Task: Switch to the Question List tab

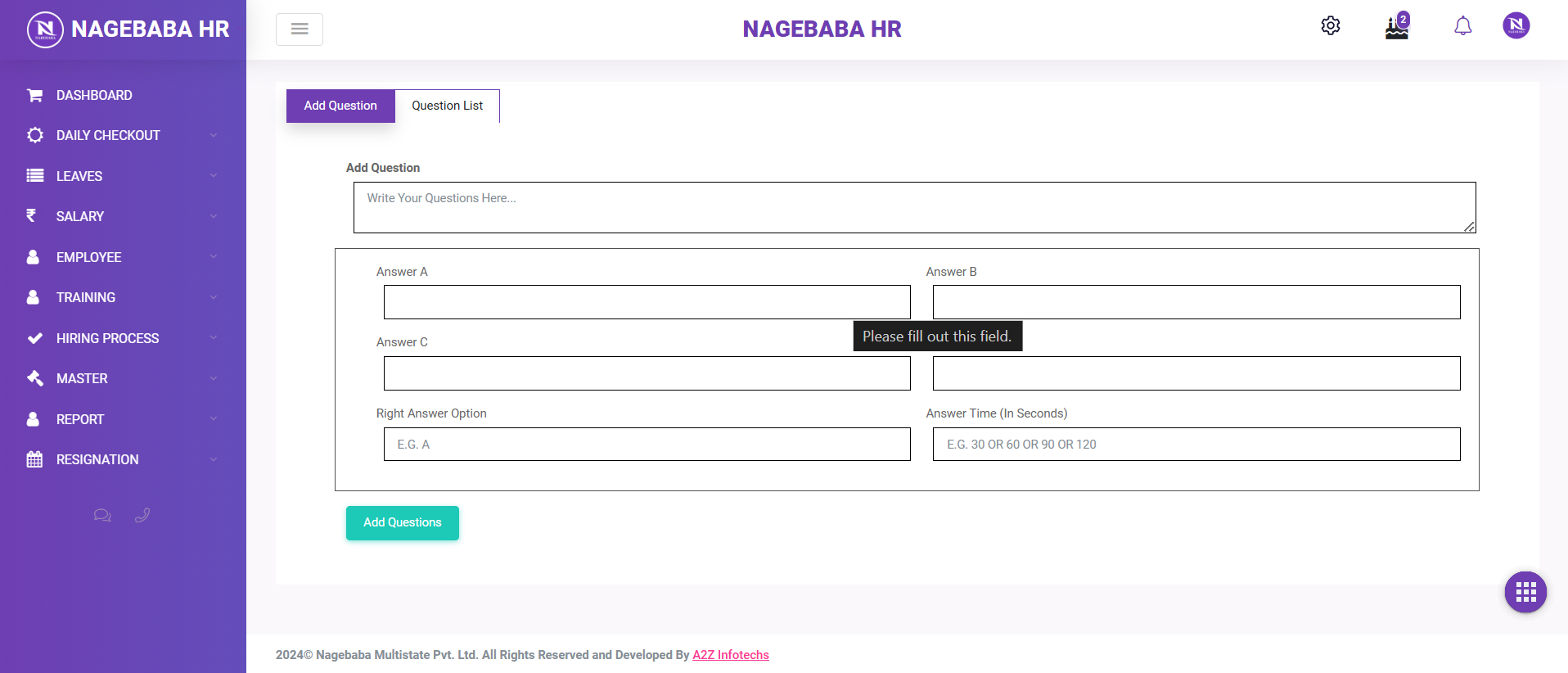Action: [x=447, y=106]
